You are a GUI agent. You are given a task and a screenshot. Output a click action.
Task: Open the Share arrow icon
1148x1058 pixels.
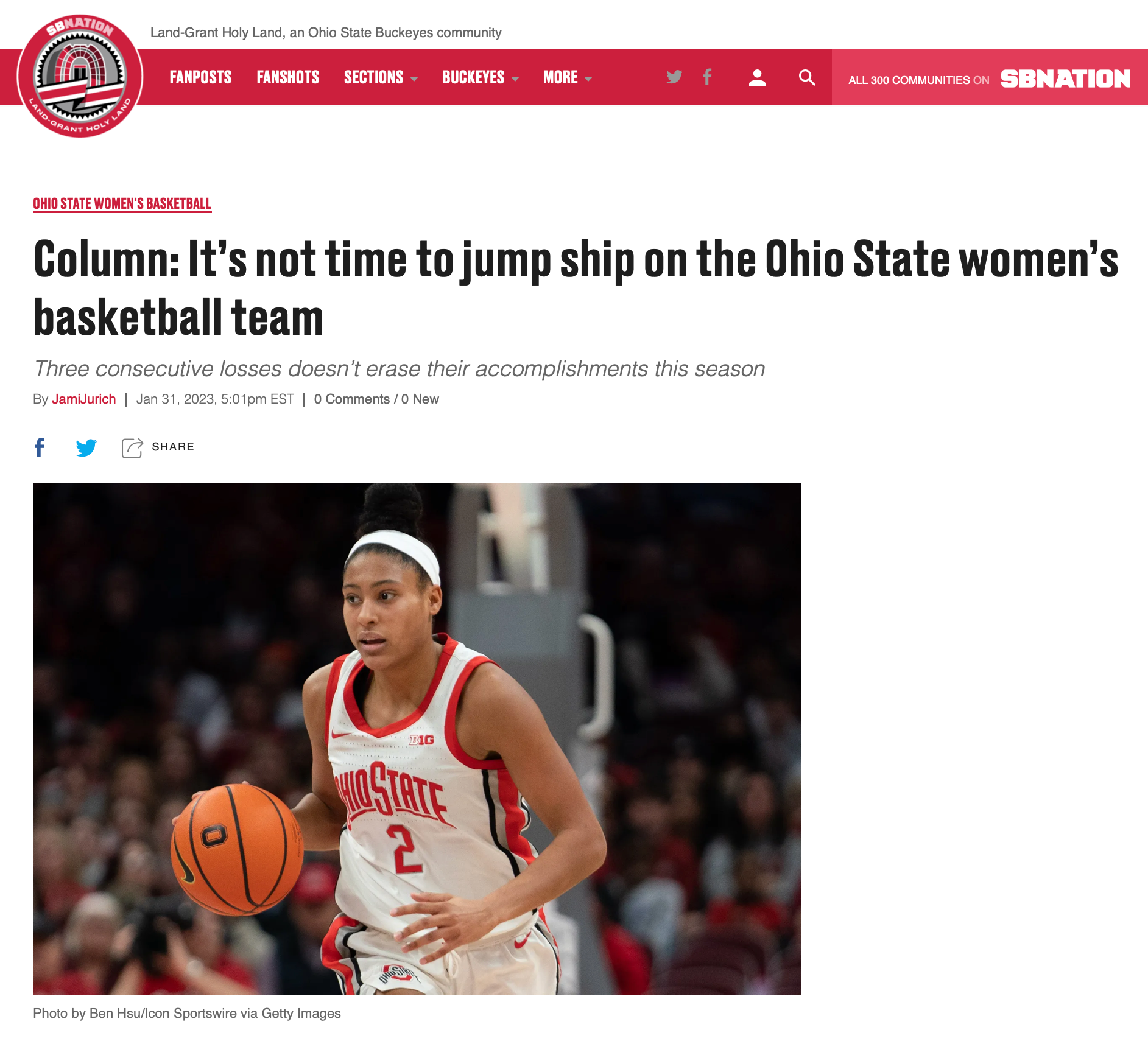[x=132, y=447]
